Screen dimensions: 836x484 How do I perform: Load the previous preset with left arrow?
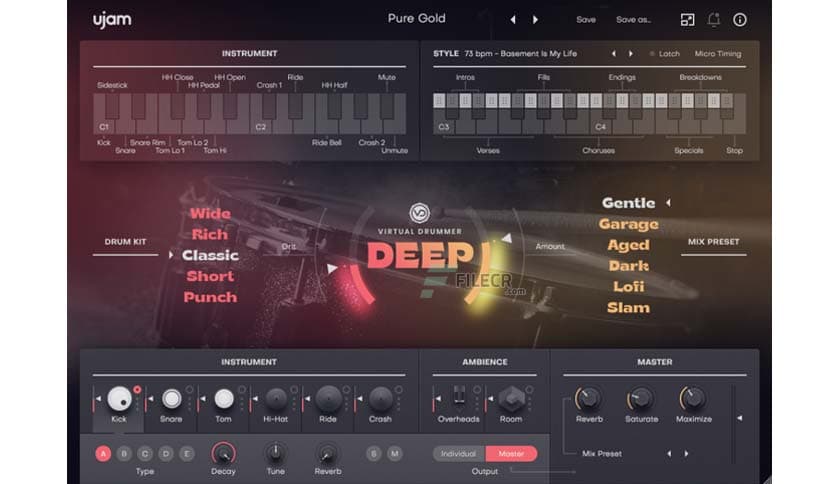click(513, 20)
